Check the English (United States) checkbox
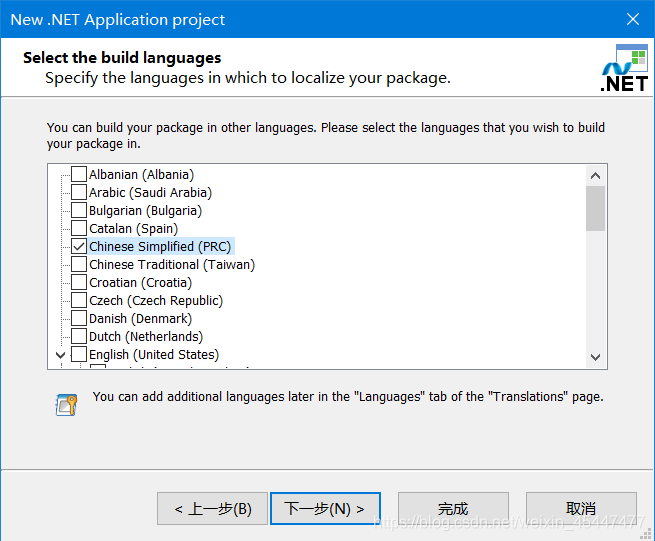Image resolution: width=655 pixels, height=541 pixels. point(79,354)
